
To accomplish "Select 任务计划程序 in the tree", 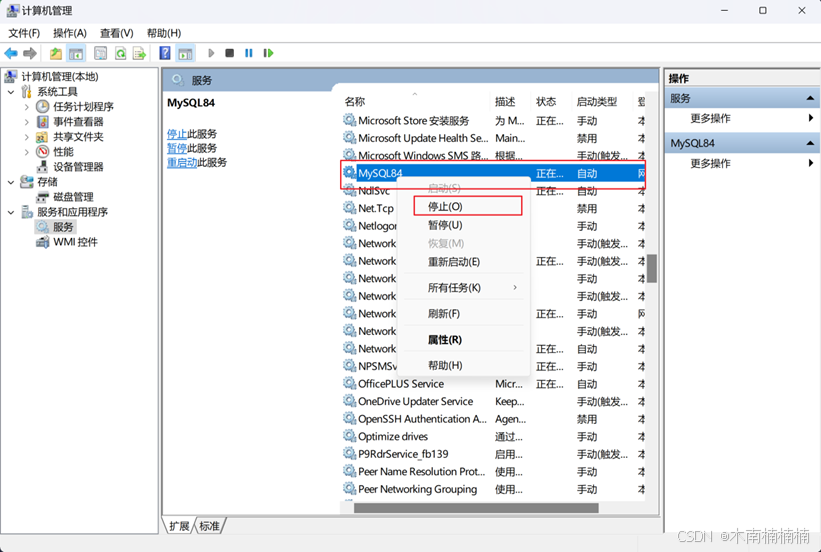I will (83, 107).
